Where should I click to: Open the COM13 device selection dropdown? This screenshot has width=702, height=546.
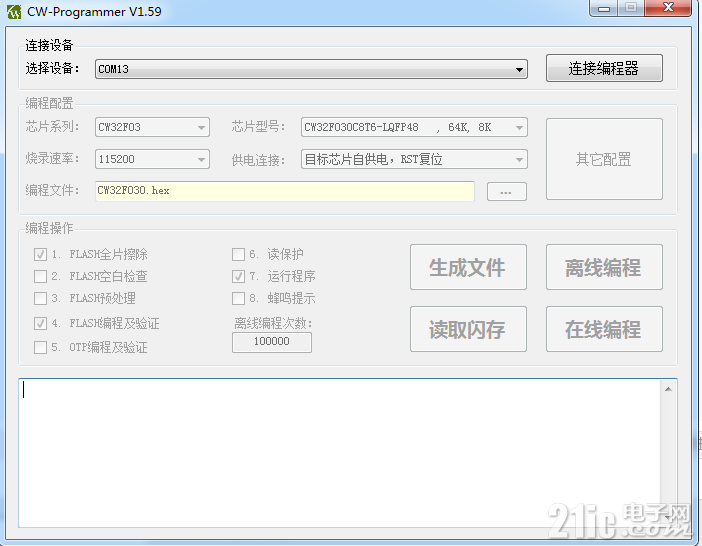pos(311,69)
